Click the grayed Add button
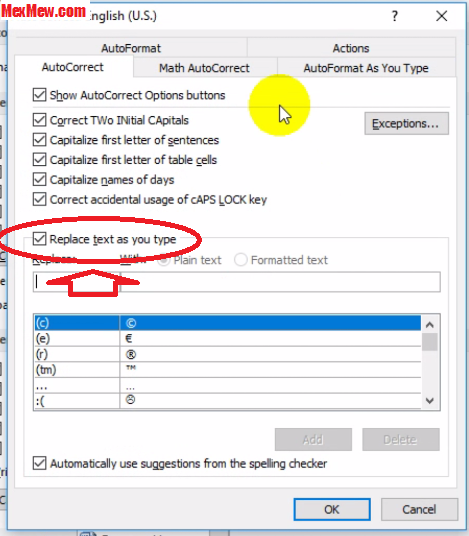This screenshot has width=469, height=536. pyautogui.click(x=313, y=439)
